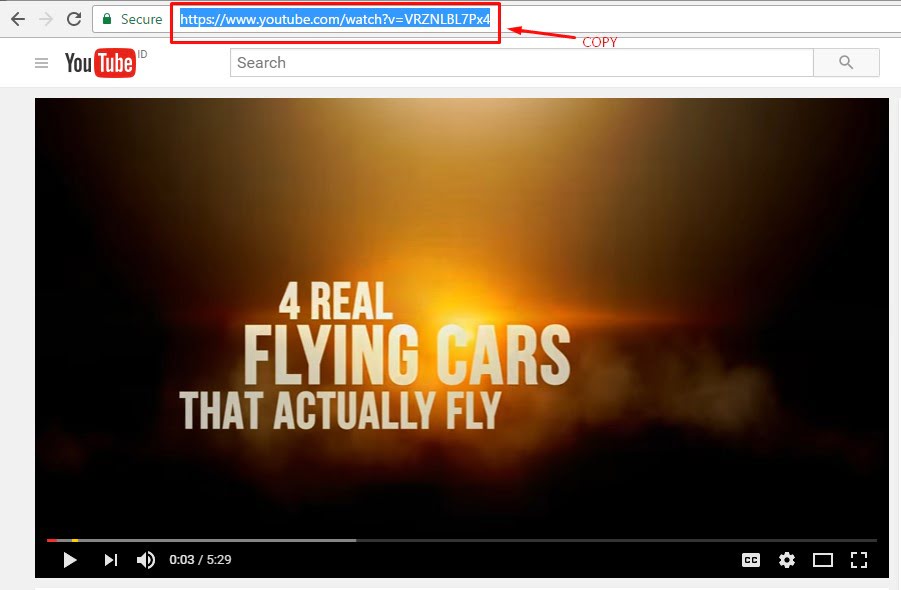Toggle closed captions CC button

pos(751,560)
